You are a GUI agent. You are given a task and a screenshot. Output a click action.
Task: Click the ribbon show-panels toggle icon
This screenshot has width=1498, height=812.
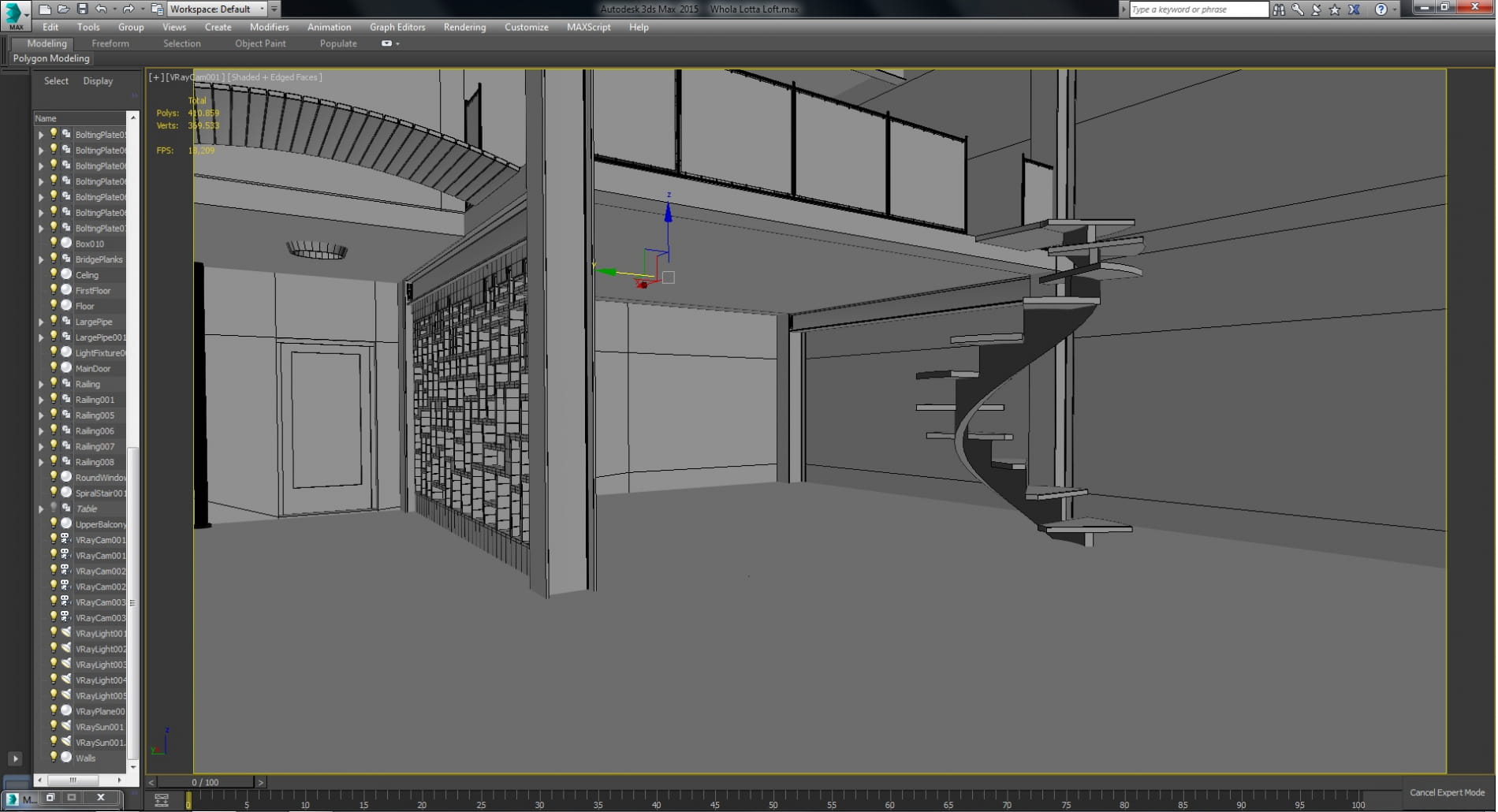click(387, 43)
